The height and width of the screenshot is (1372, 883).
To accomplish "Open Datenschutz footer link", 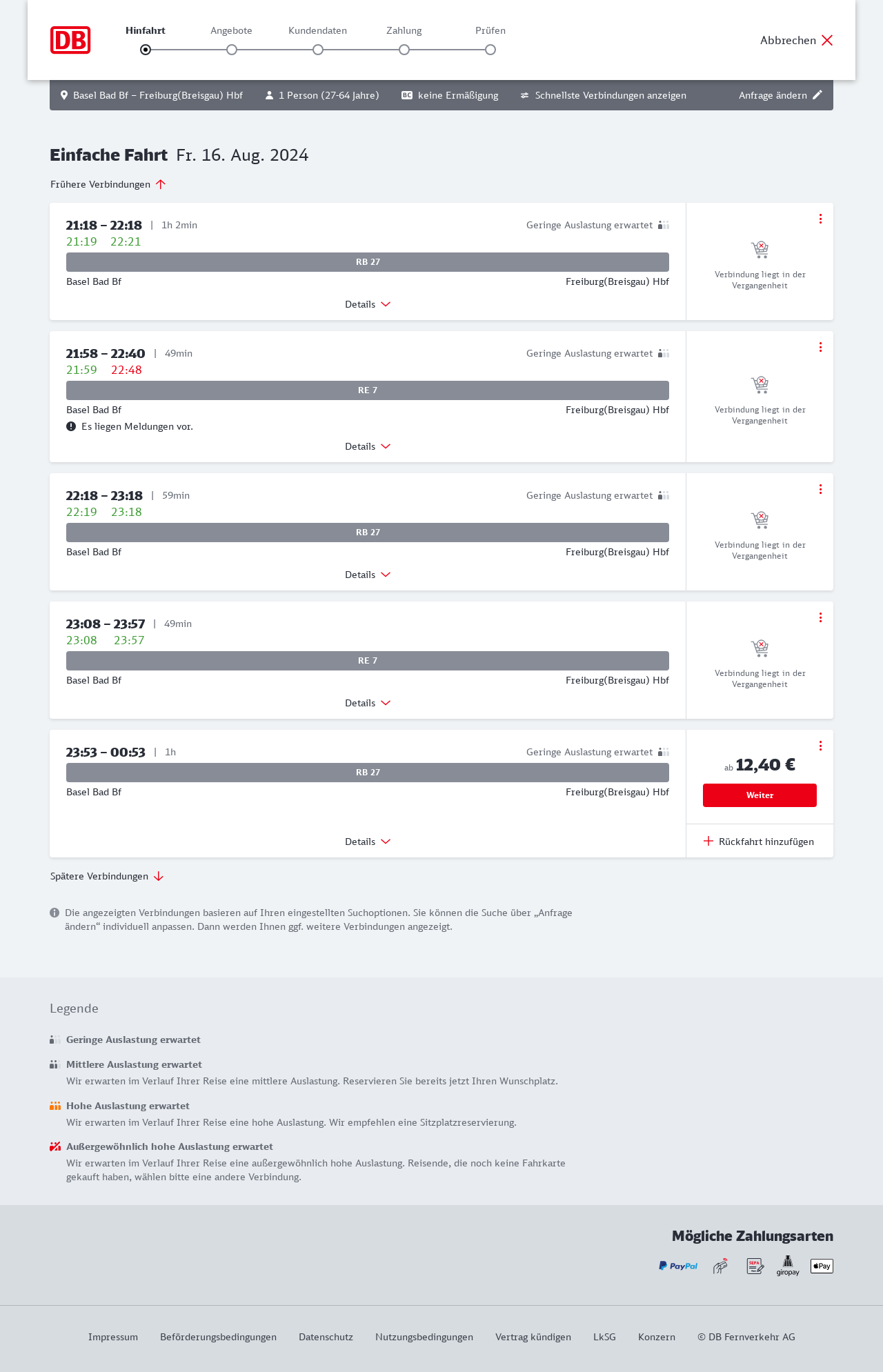I will click(x=326, y=1337).
